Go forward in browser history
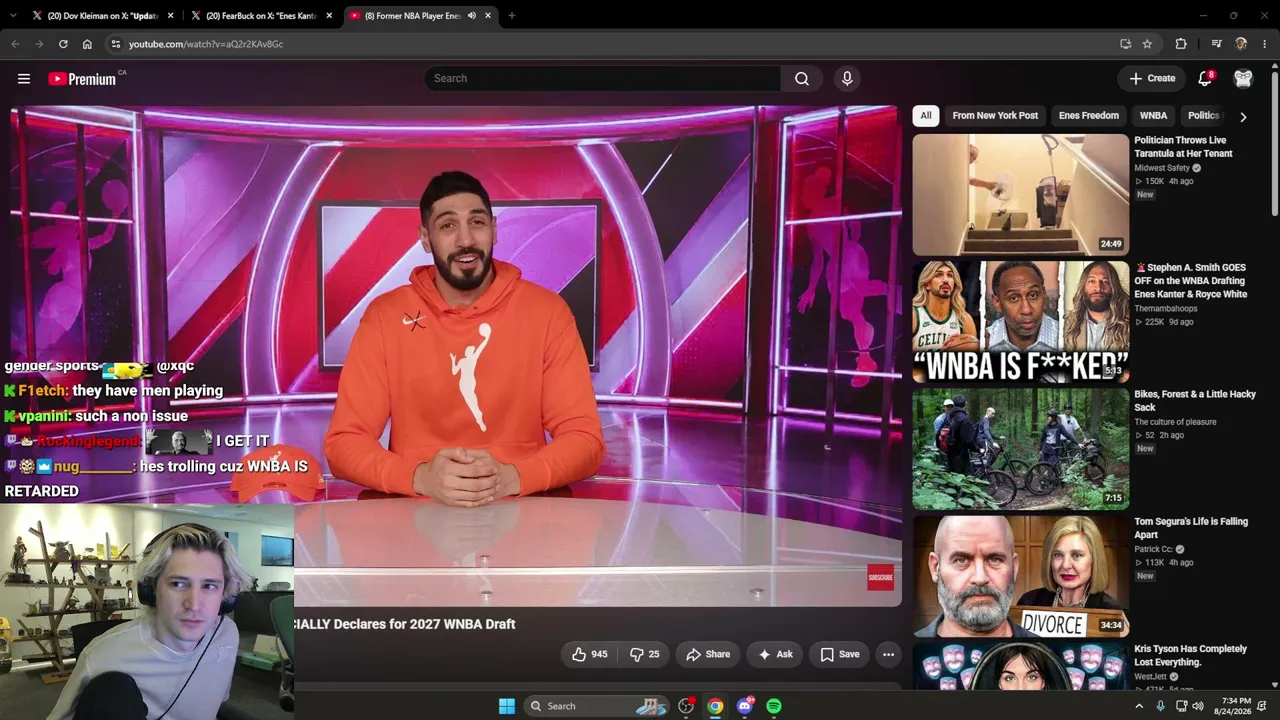 (39, 44)
